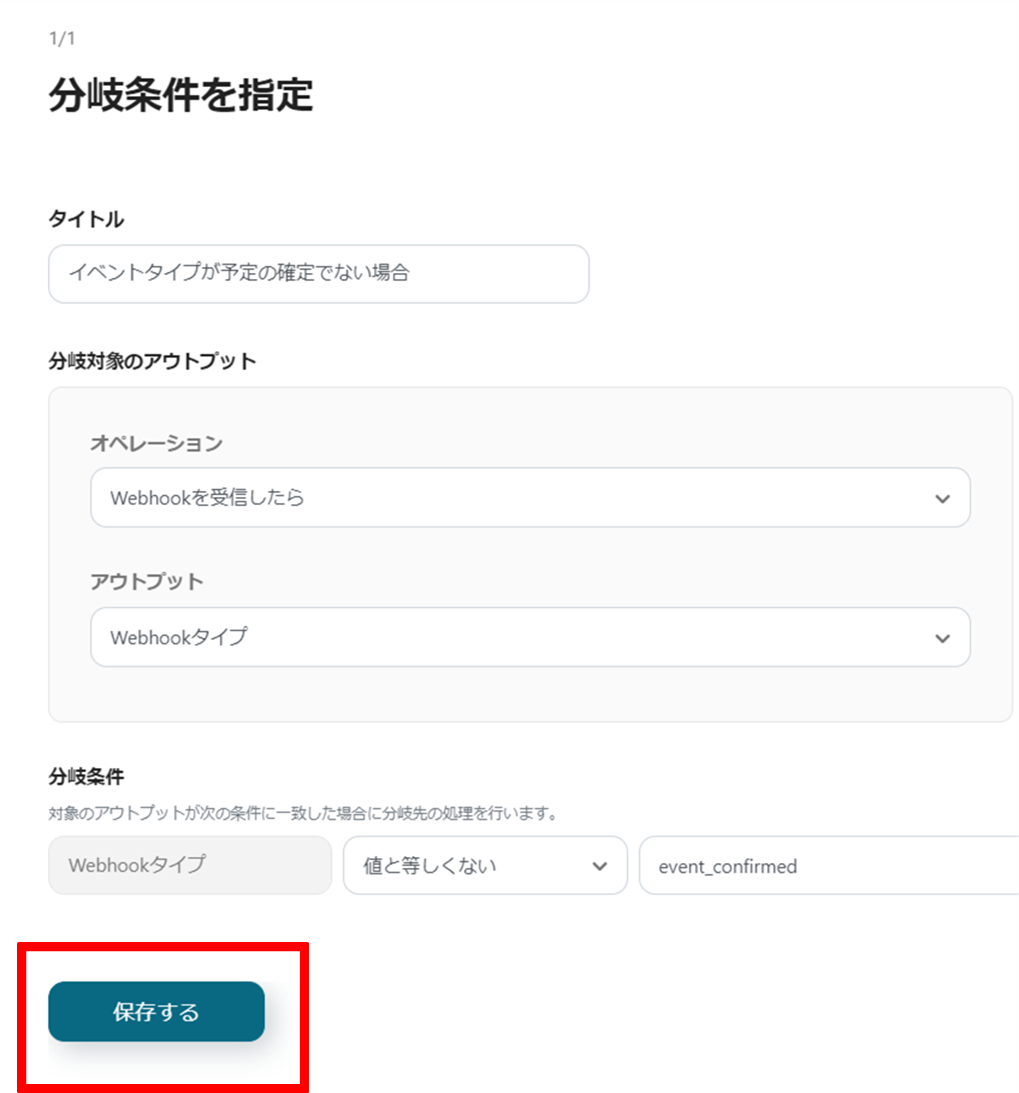Click the disabled Webhookタイプ condition field
The height and width of the screenshot is (1093, 1019).
point(189,866)
